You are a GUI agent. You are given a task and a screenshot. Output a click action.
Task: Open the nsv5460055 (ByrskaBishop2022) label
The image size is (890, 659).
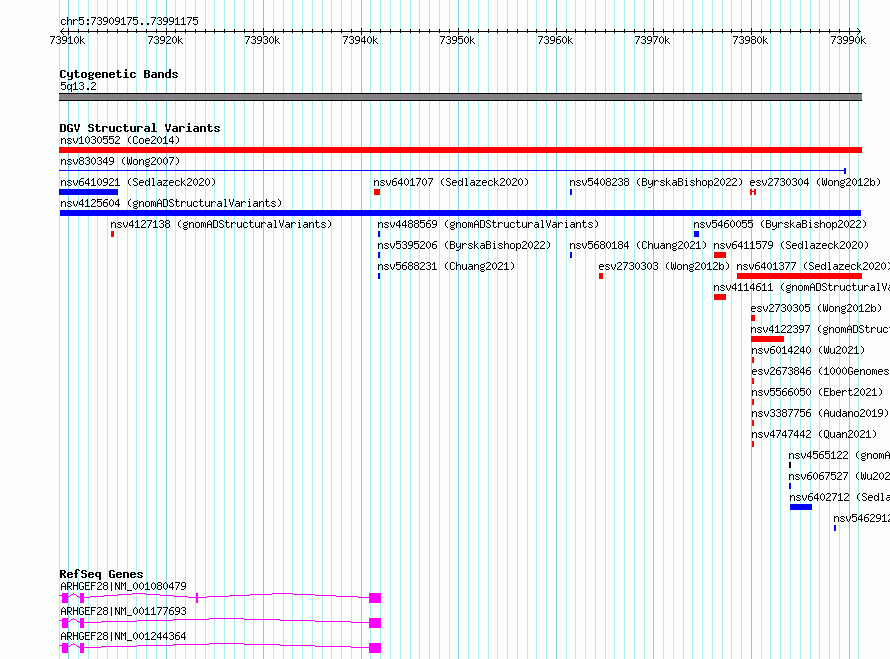(x=780, y=224)
